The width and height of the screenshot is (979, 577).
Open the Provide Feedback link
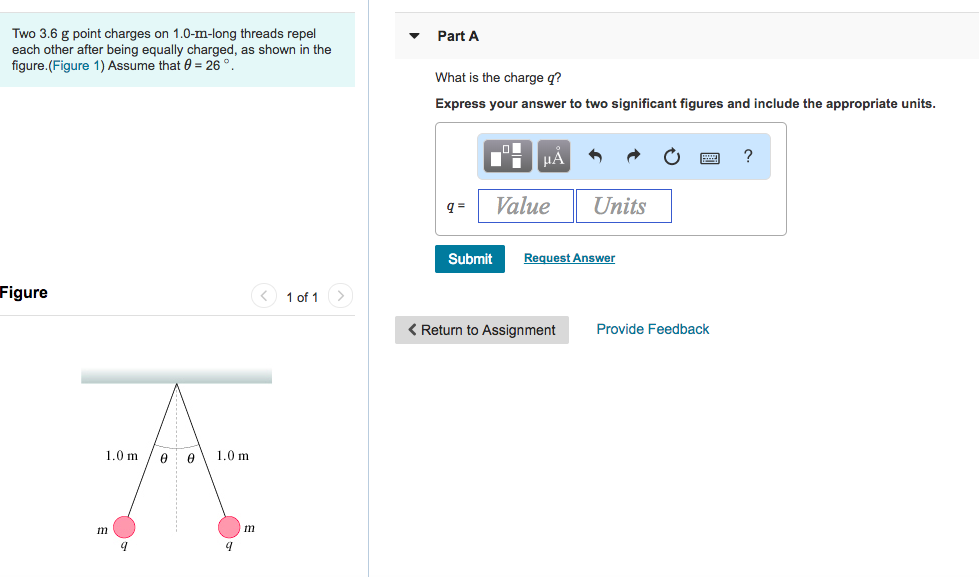pos(652,329)
